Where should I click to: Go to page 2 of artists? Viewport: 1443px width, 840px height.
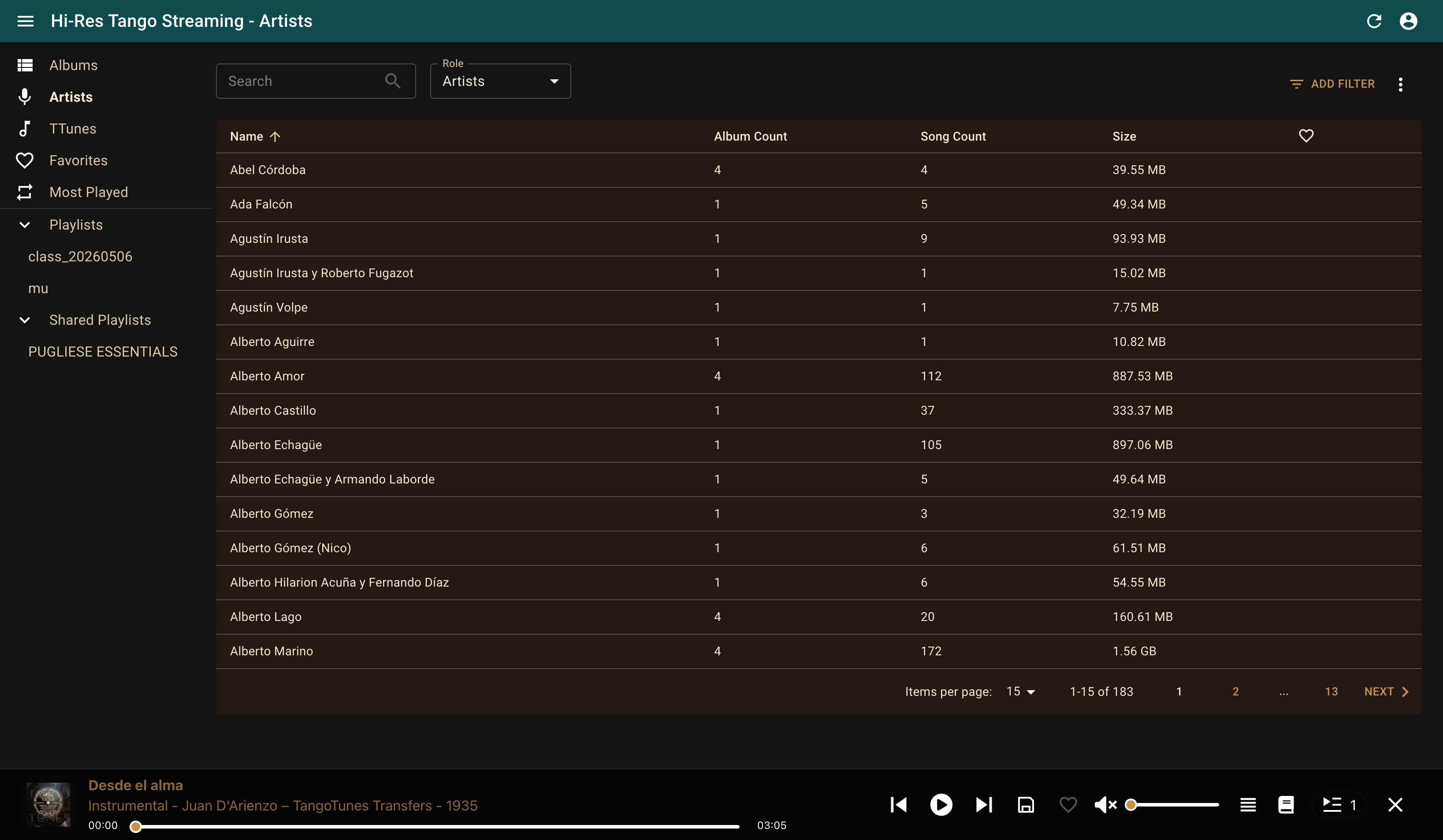pyautogui.click(x=1235, y=691)
